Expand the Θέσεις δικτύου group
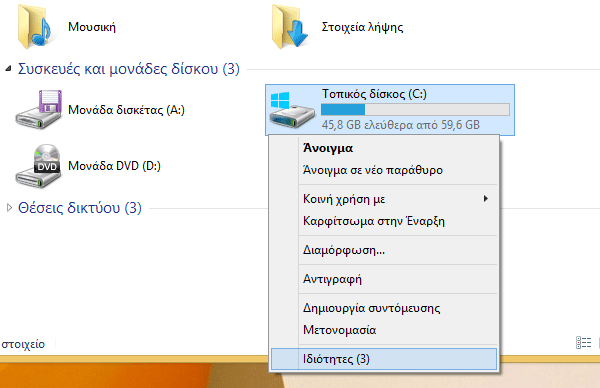The image size is (600, 388). [9, 207]
